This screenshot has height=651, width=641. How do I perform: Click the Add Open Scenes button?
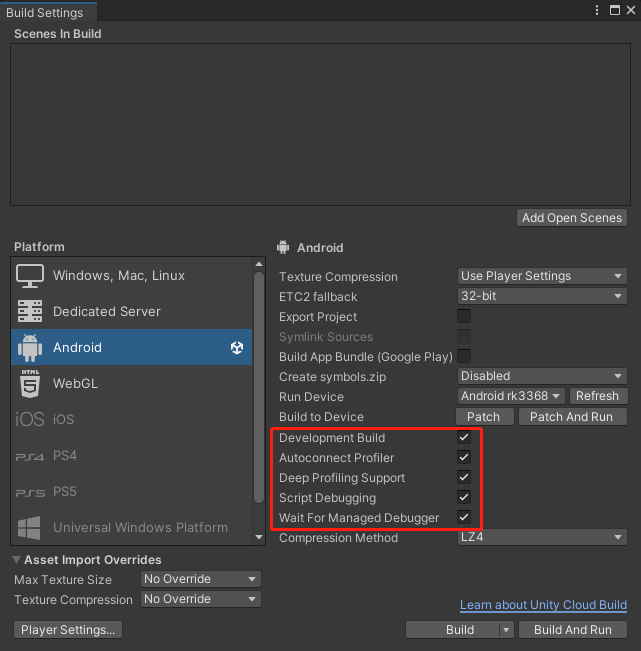coord(572,218)
